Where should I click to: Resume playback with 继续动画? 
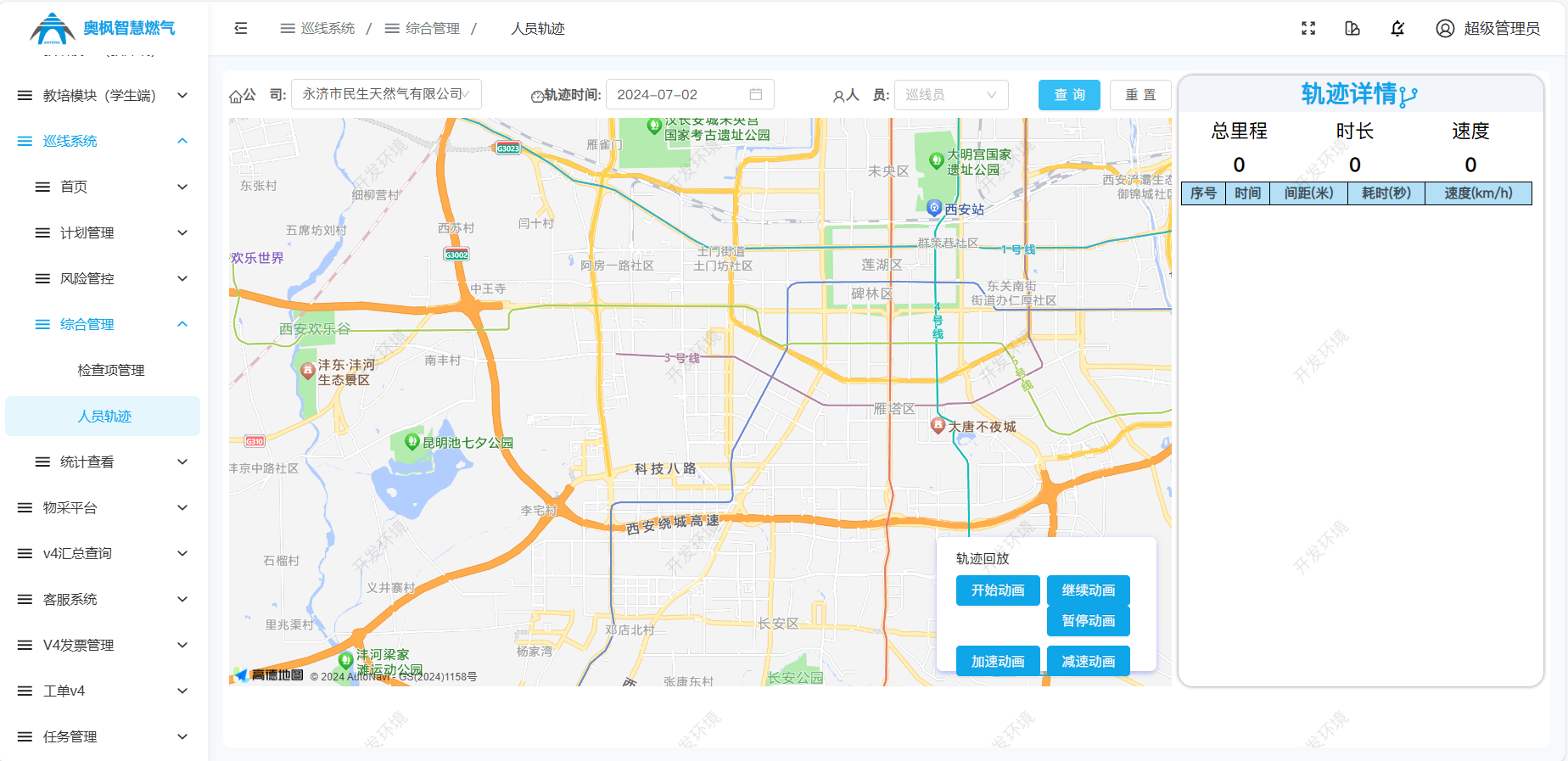(1089, 590)
